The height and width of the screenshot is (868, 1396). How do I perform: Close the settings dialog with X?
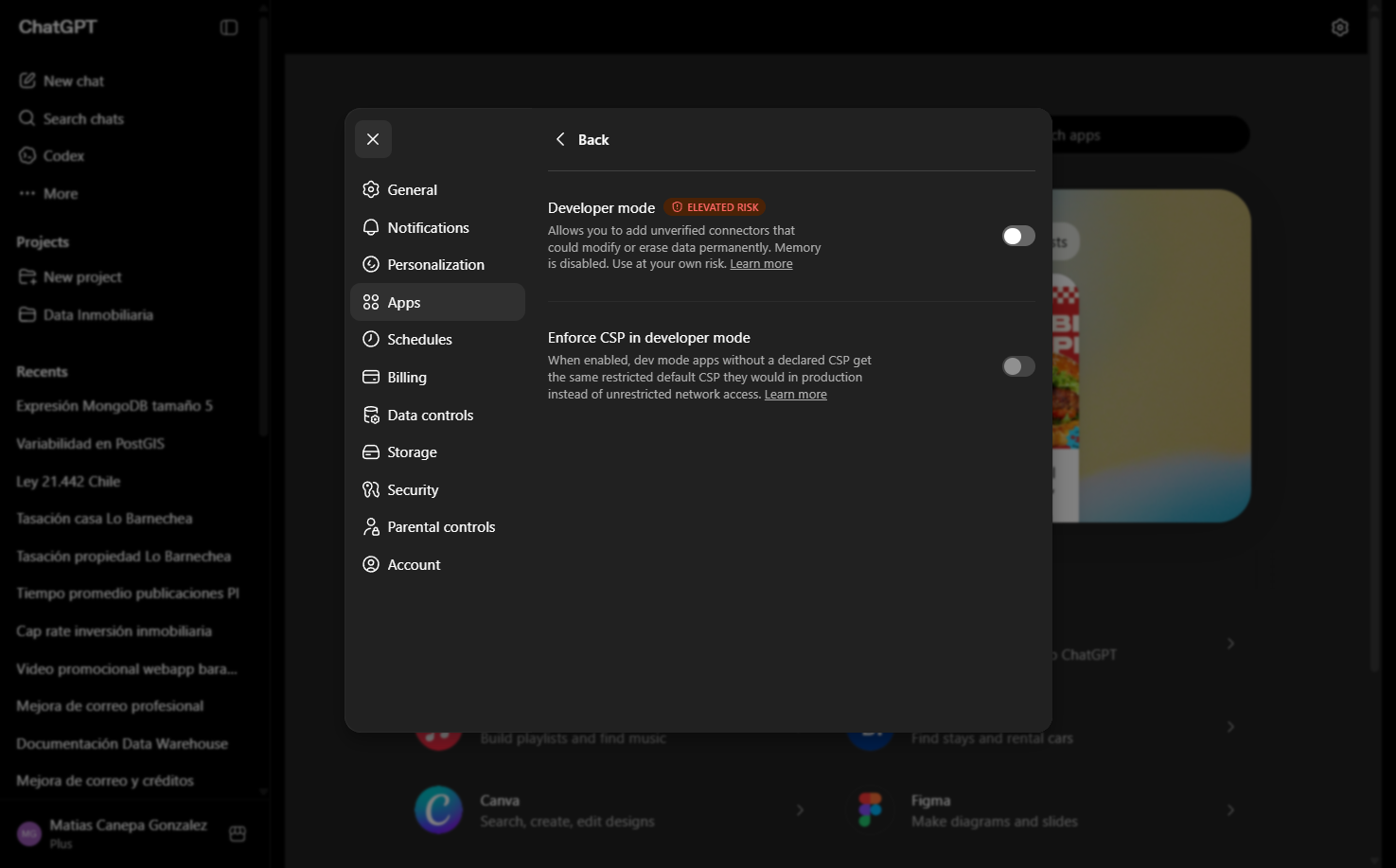(373, 139)
